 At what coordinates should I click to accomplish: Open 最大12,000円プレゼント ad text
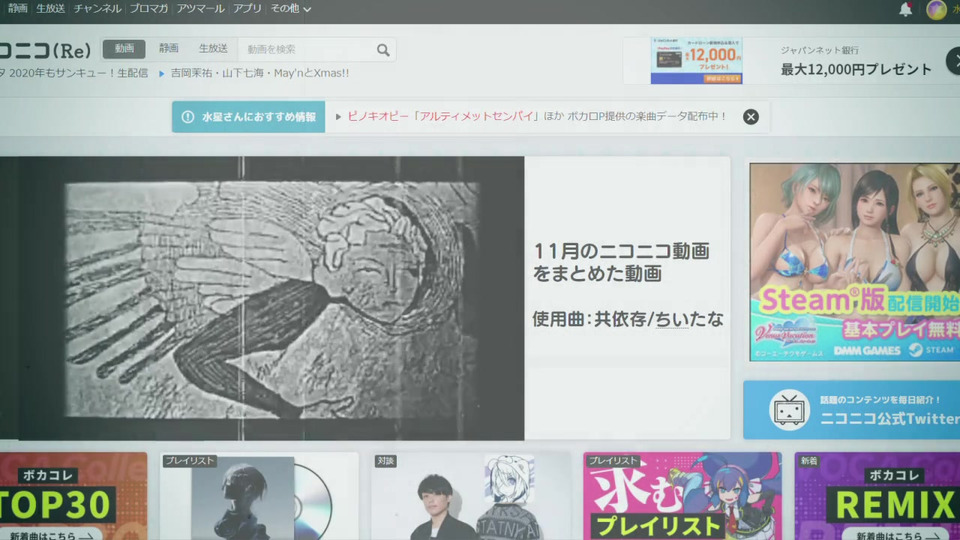coord(856,69)
